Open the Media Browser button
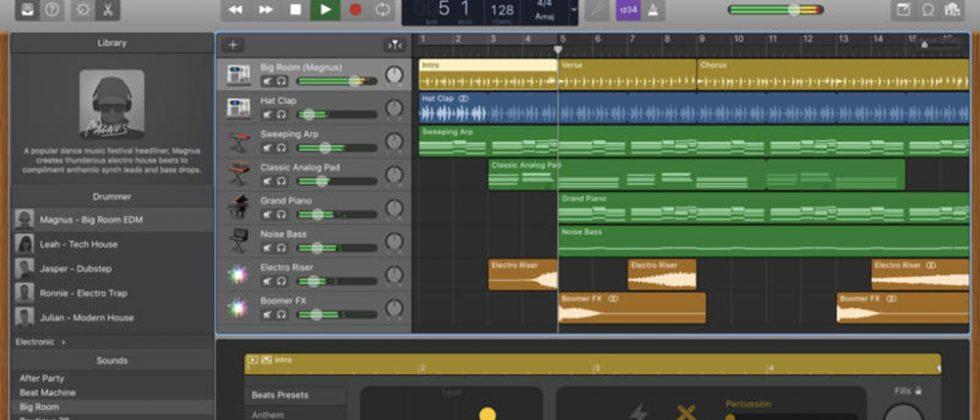 click(952, 9)
